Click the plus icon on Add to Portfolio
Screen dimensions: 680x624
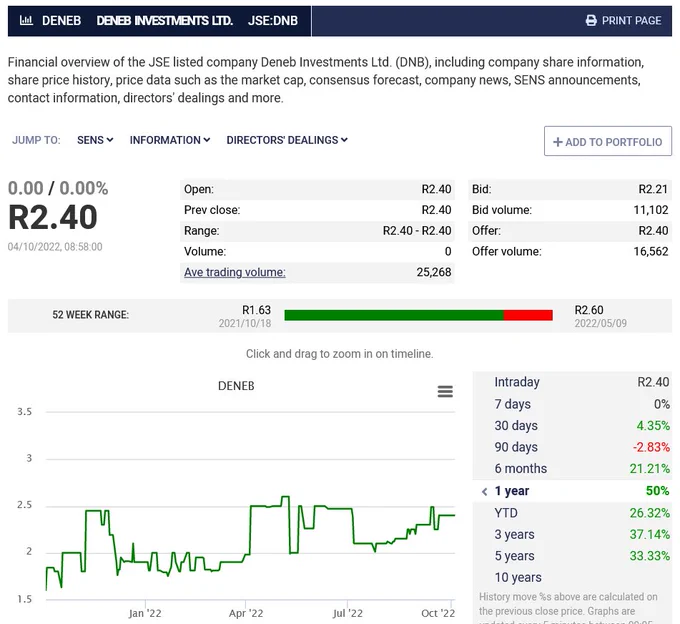pos(558,142)
